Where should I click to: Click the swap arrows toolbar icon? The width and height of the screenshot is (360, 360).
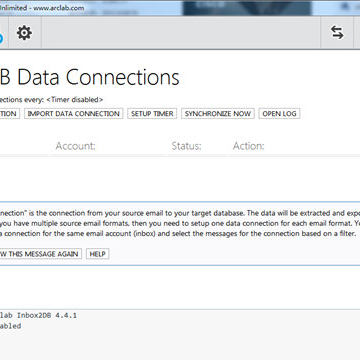pos(337,33)
